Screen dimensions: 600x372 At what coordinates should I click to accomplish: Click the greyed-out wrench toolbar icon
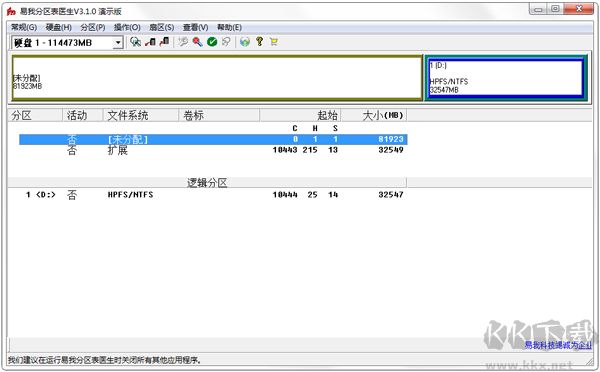183,42
